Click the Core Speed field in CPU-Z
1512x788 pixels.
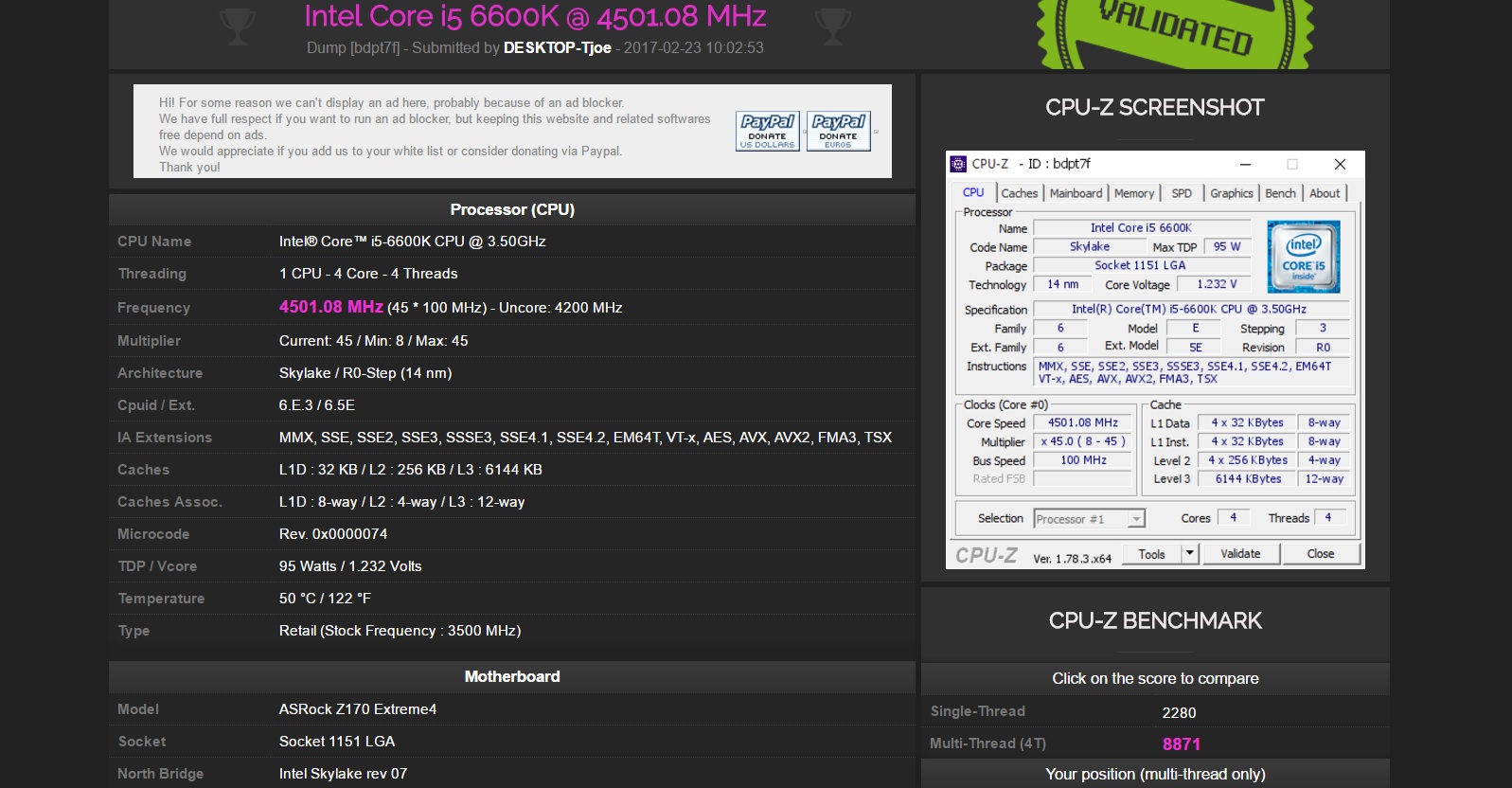click(x=1083, y=423)
